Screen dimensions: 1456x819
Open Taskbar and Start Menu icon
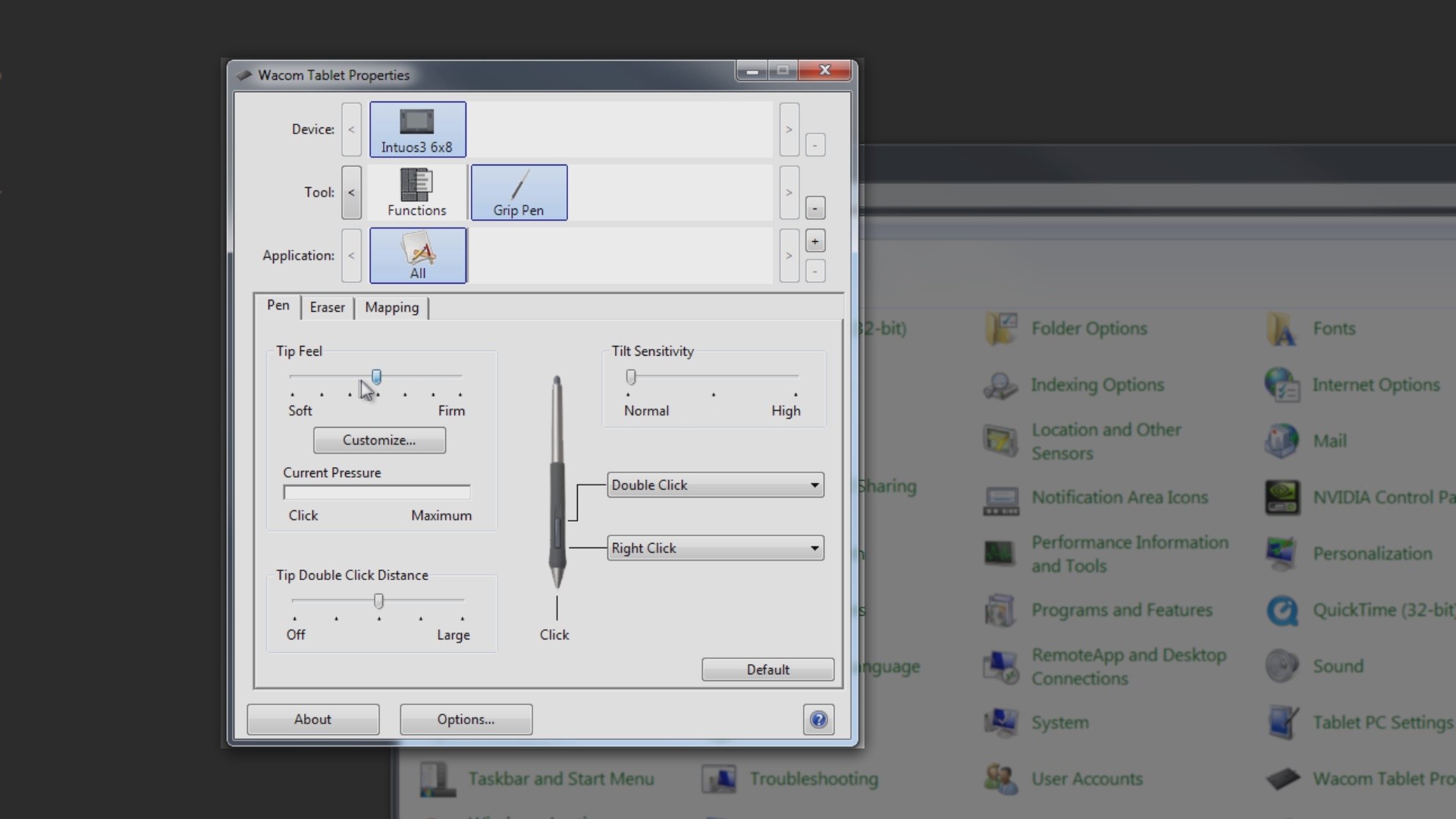438,780
